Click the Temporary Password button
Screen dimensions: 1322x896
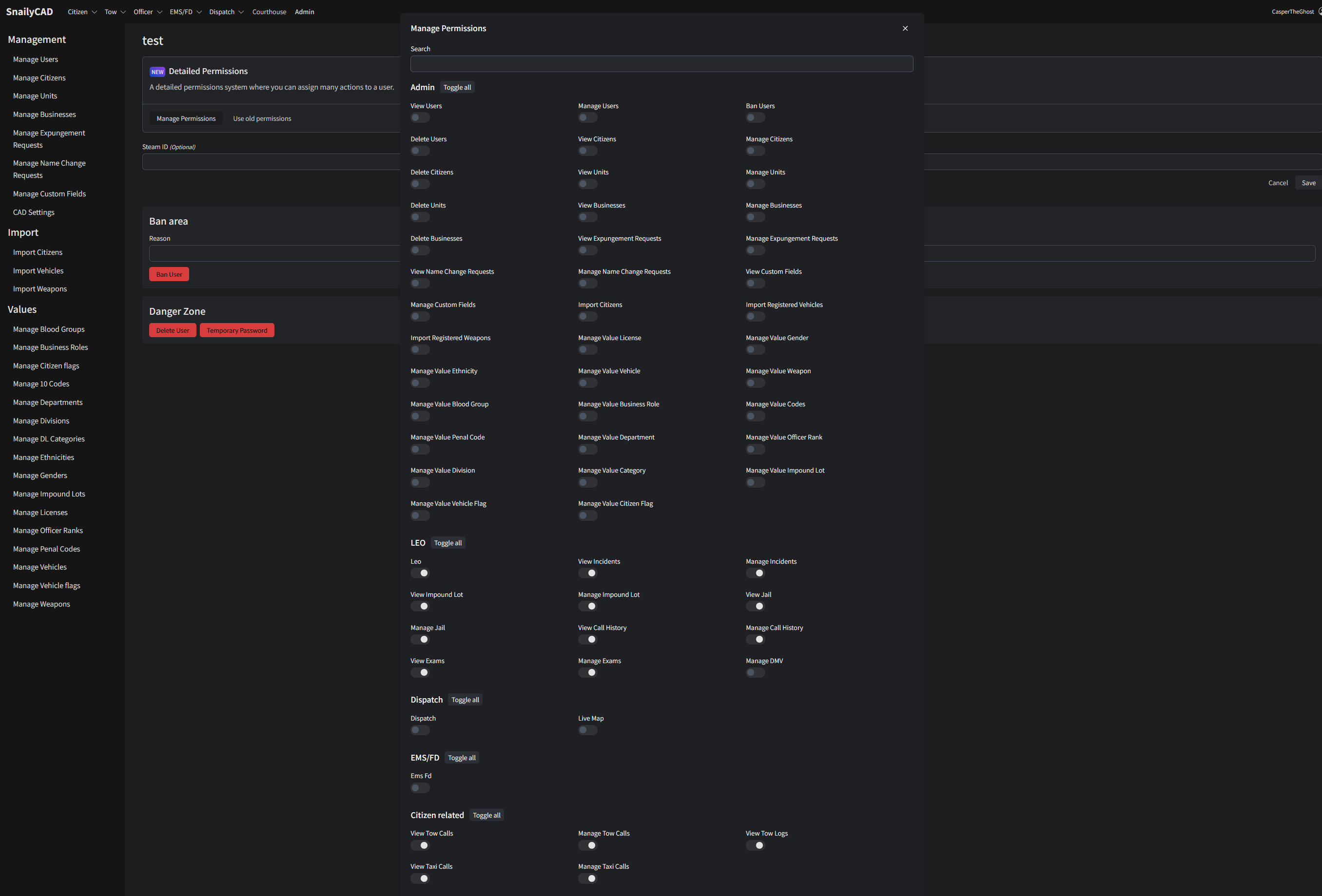click(x=236, y=330)
